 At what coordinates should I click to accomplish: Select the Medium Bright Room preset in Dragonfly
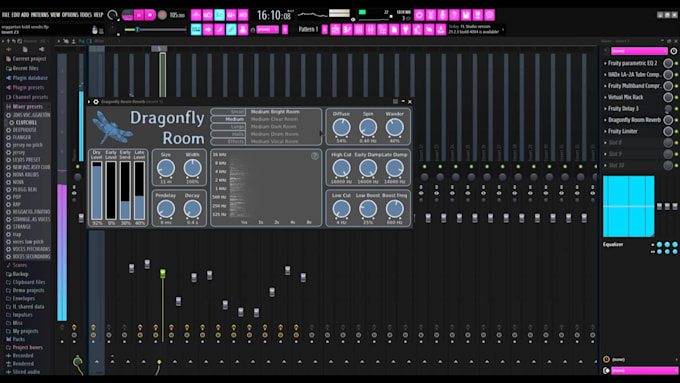click(275, 111)
